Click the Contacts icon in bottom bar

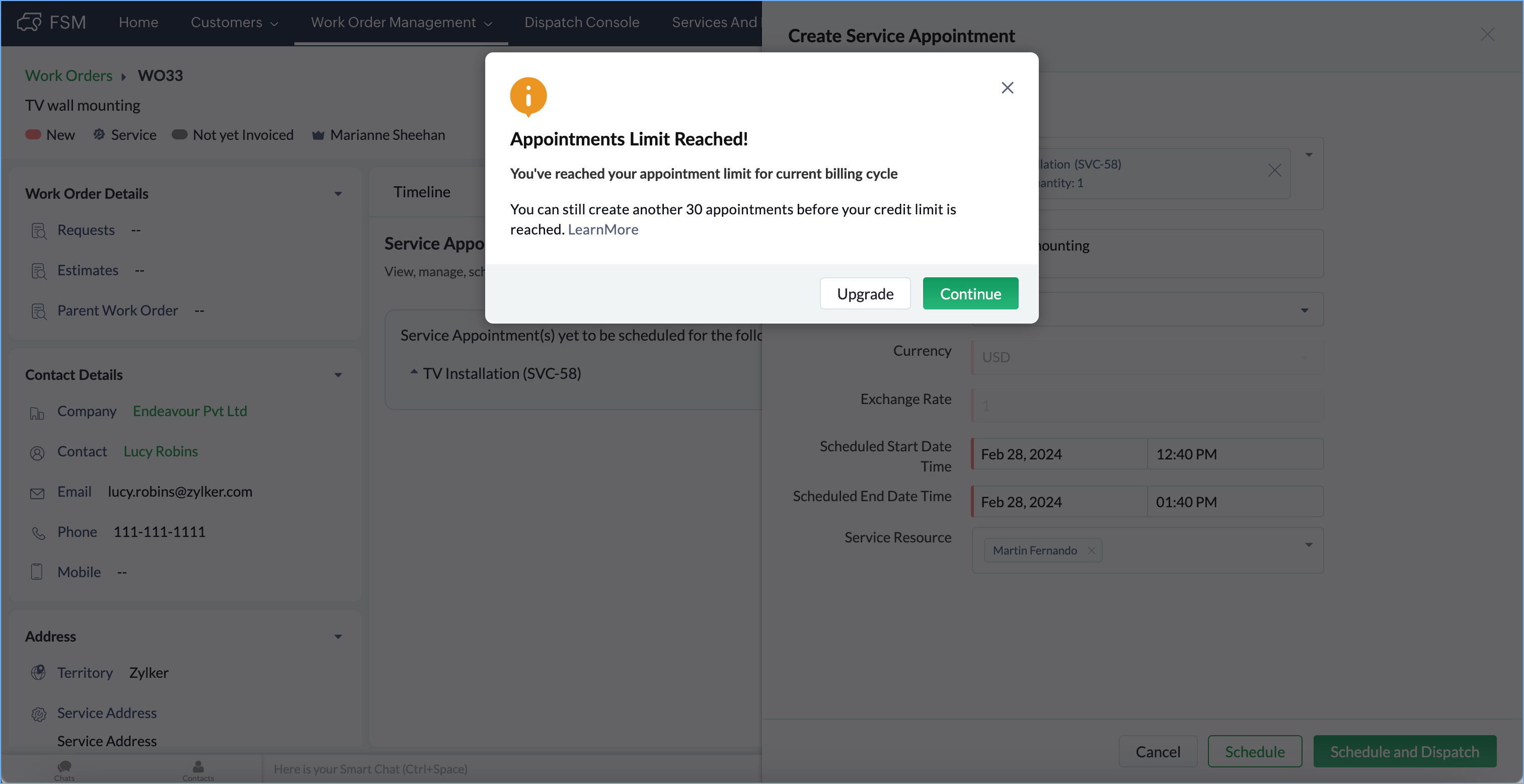(x=198, y=767)
